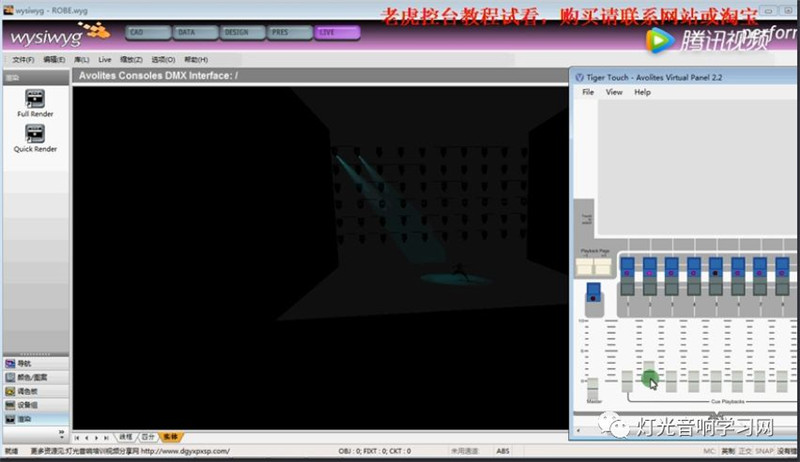Click blue swop button of playback 2
The image size is (800, 462).
pyautogui.click(x=649, y=267)
